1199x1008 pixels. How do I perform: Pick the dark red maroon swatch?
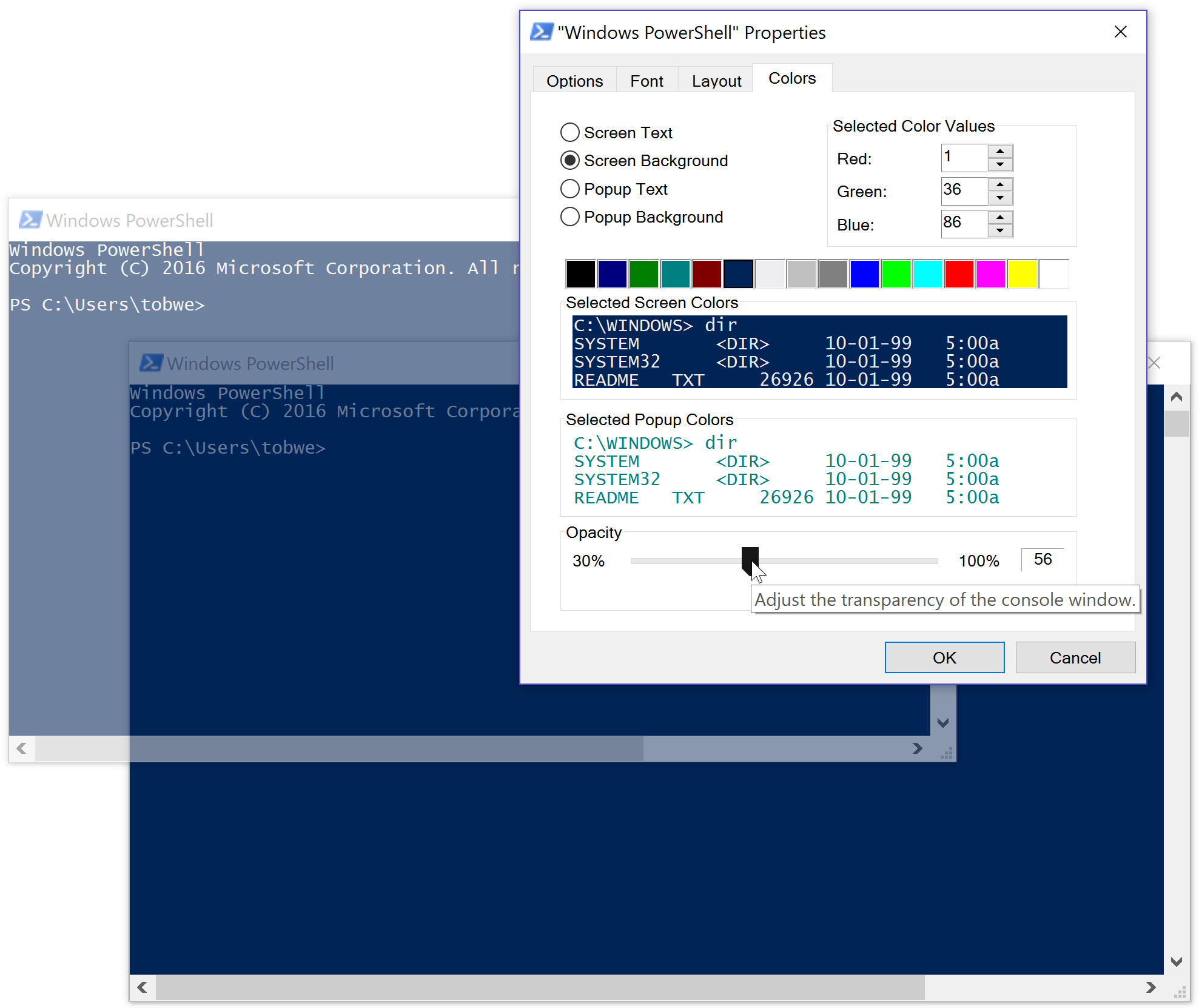pyautogui.click(x=707, y=274)
